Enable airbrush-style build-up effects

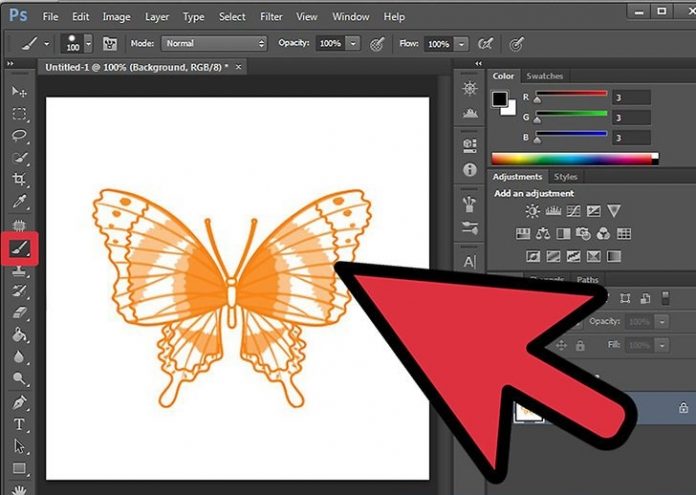486,44
